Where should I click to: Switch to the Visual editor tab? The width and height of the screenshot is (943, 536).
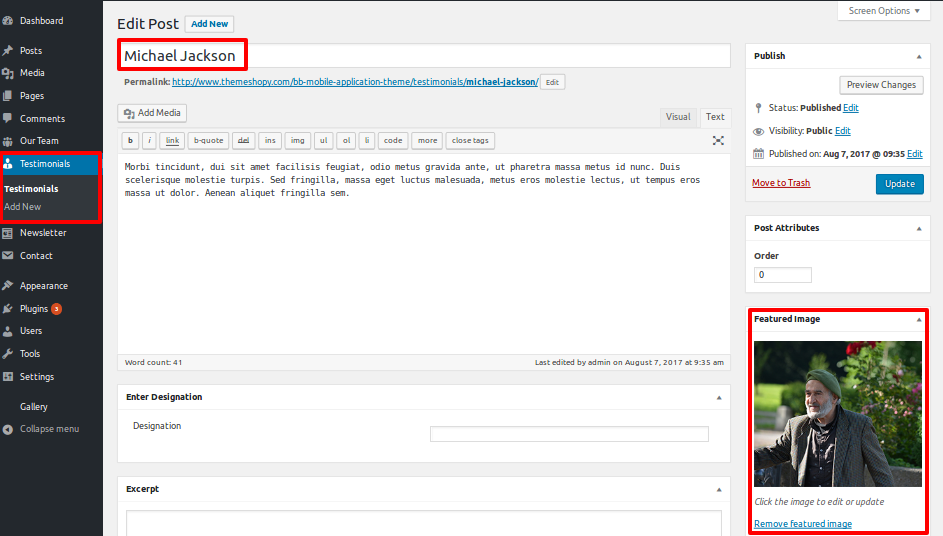point(678,117)
